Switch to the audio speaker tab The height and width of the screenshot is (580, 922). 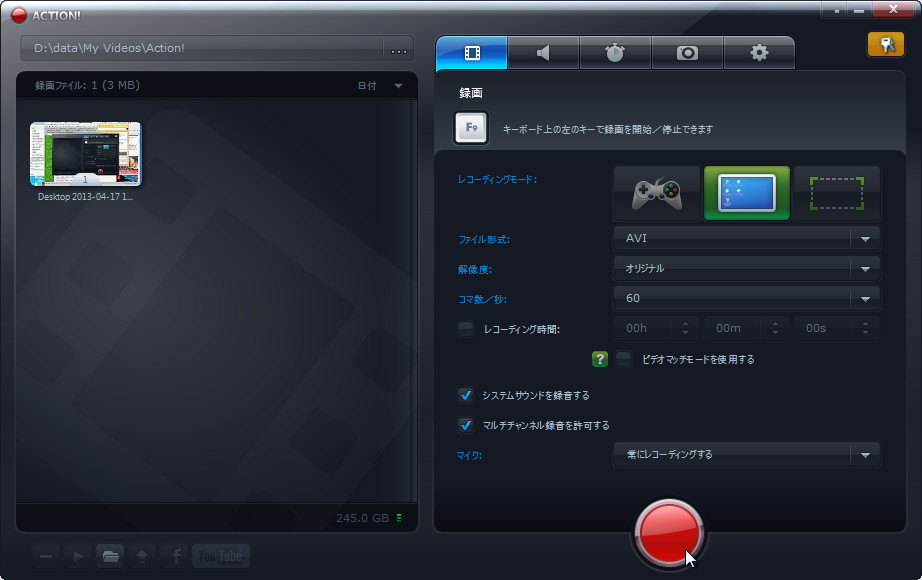click(x=543, y=53)
